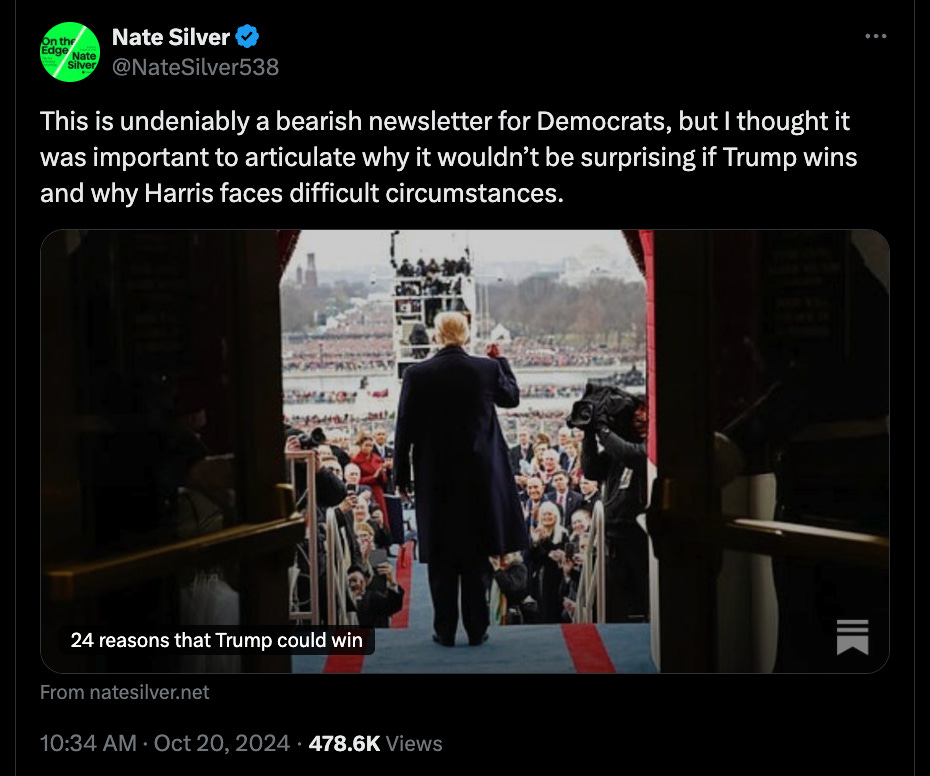930x776 pixels.
Task: Click the @NateSilver538 handle
Action: [195, 67]
